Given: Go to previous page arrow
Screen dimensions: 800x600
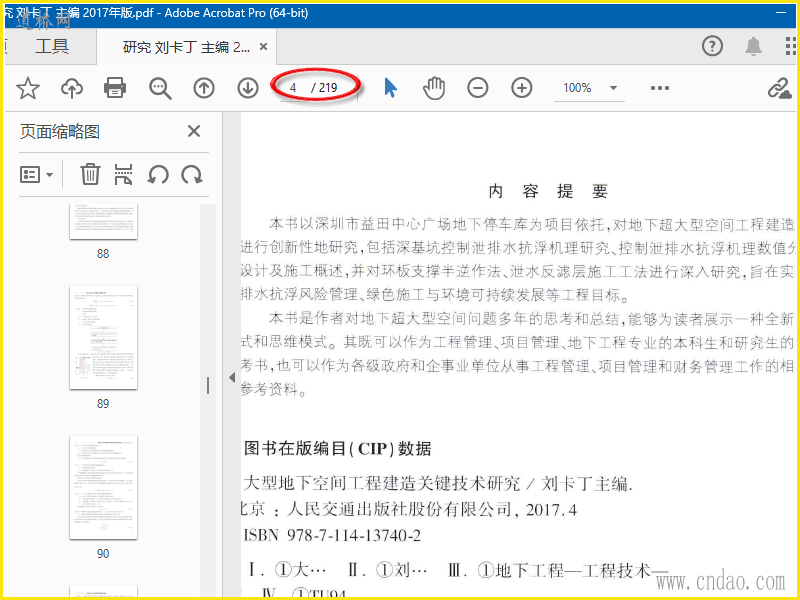Looking at the screenshot, I should tap(204, 88).
